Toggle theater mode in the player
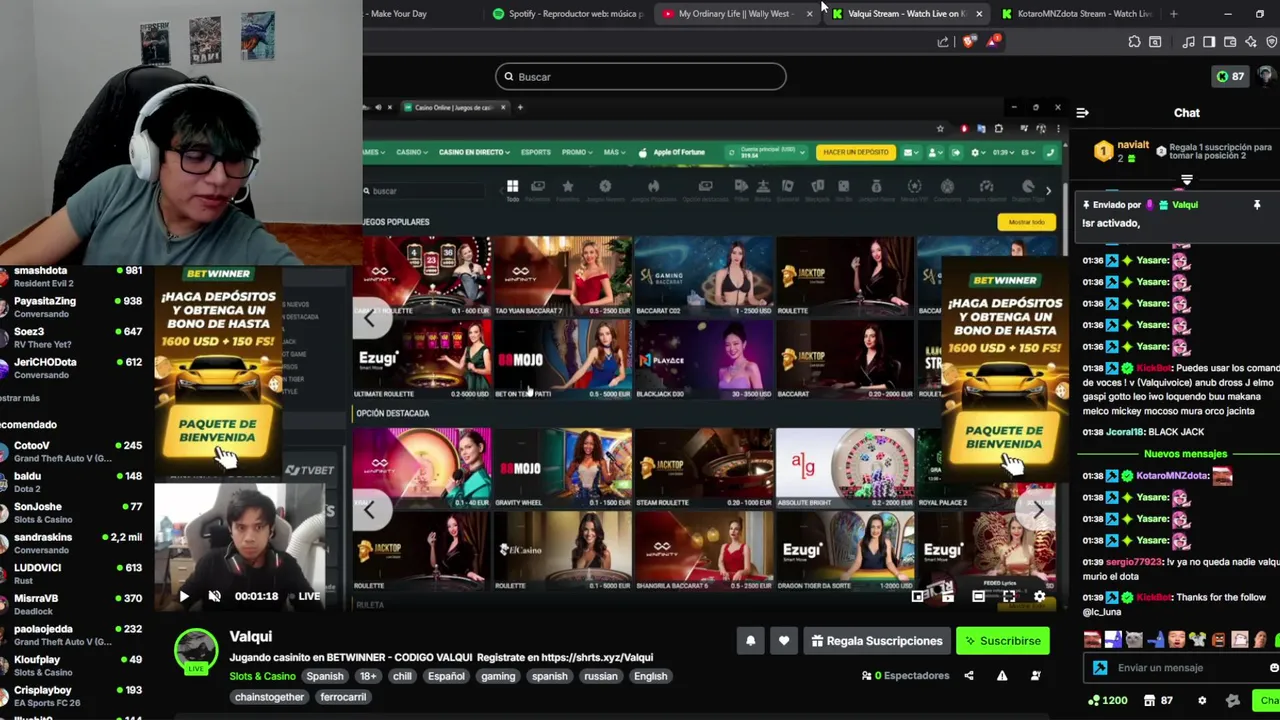This screenshot has width=1280, height=720. point(979,596)
